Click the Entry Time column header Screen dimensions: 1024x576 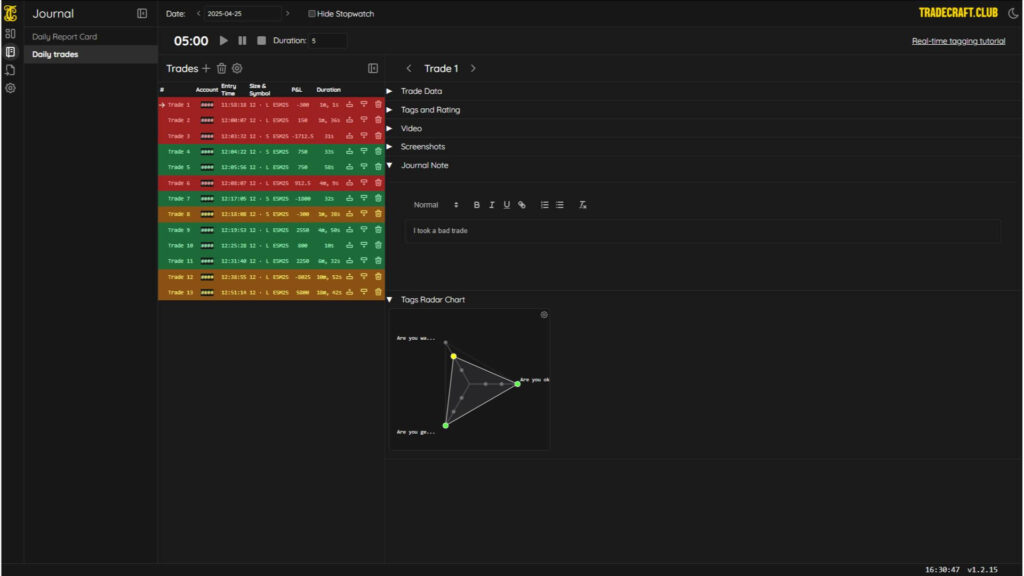[228, 90]
